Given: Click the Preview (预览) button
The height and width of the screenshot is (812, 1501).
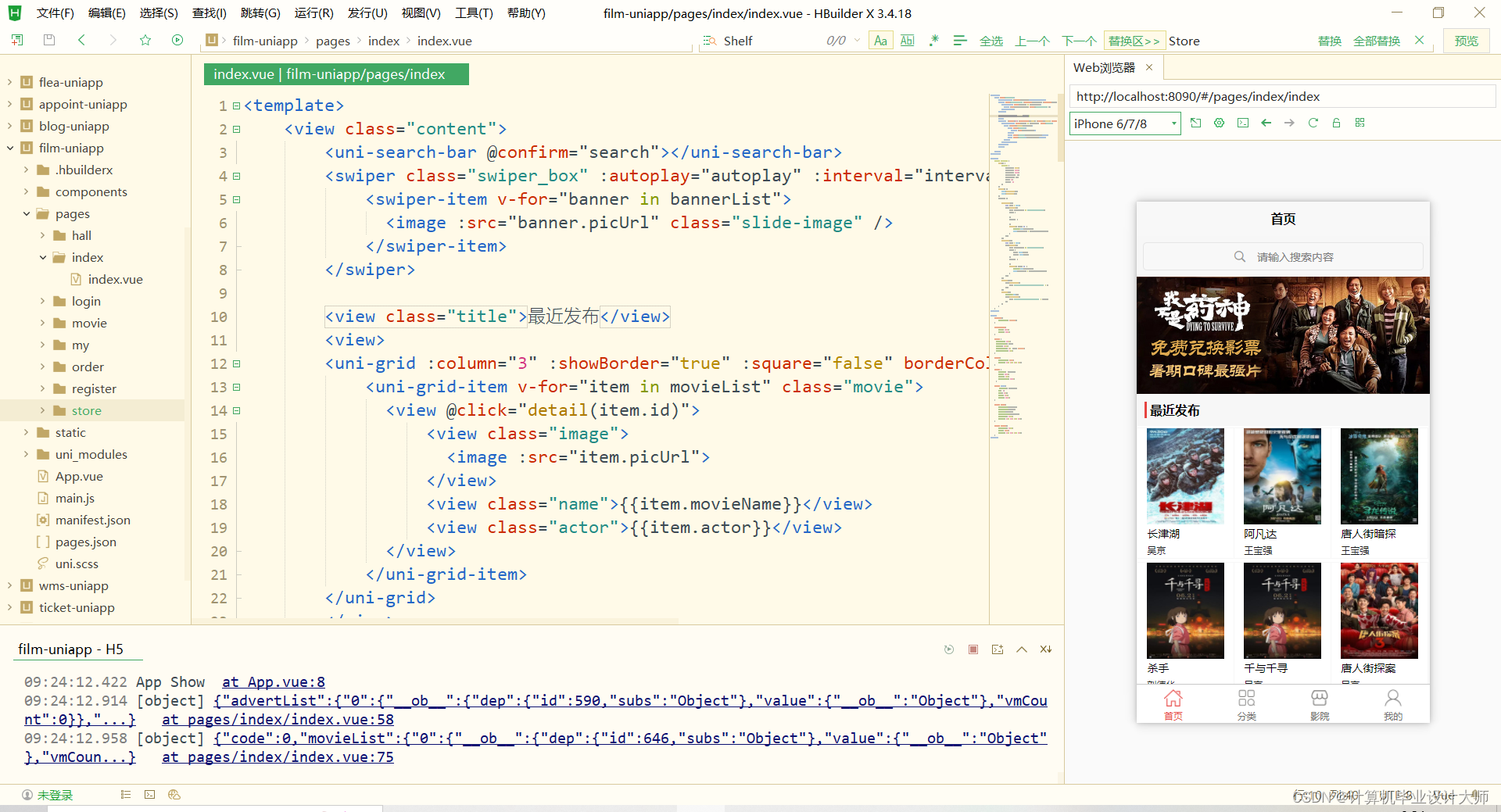Looking at the screenshot, I should click(x=1467, y=41).
